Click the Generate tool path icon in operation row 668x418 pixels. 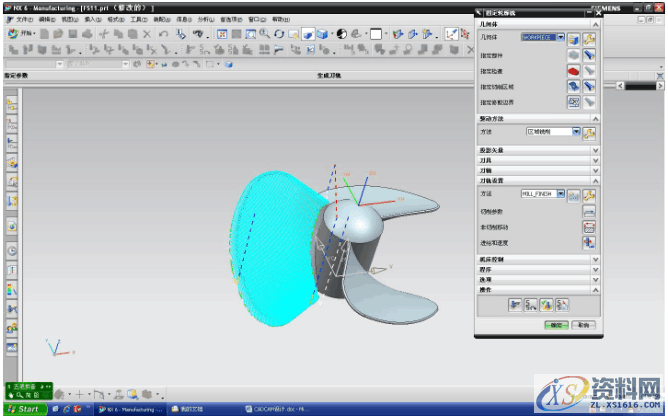click(x=513, y=305)
